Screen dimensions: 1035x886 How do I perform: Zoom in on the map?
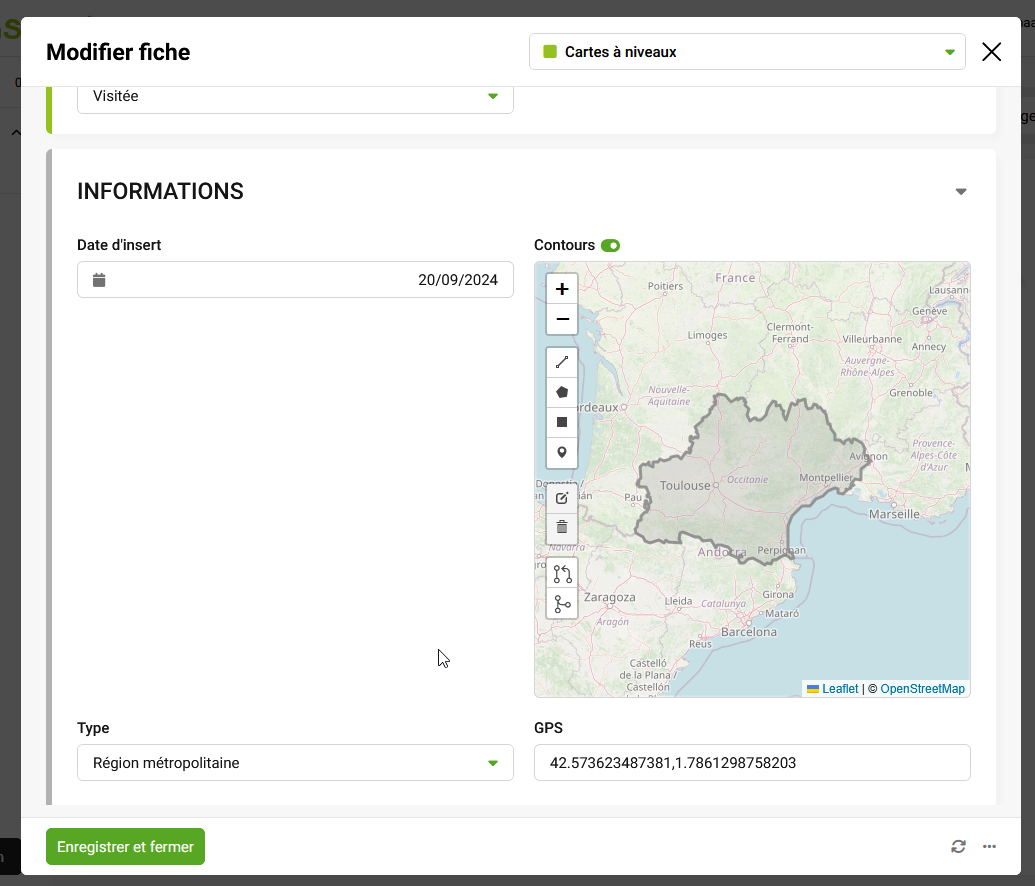(x=562, y=289)
